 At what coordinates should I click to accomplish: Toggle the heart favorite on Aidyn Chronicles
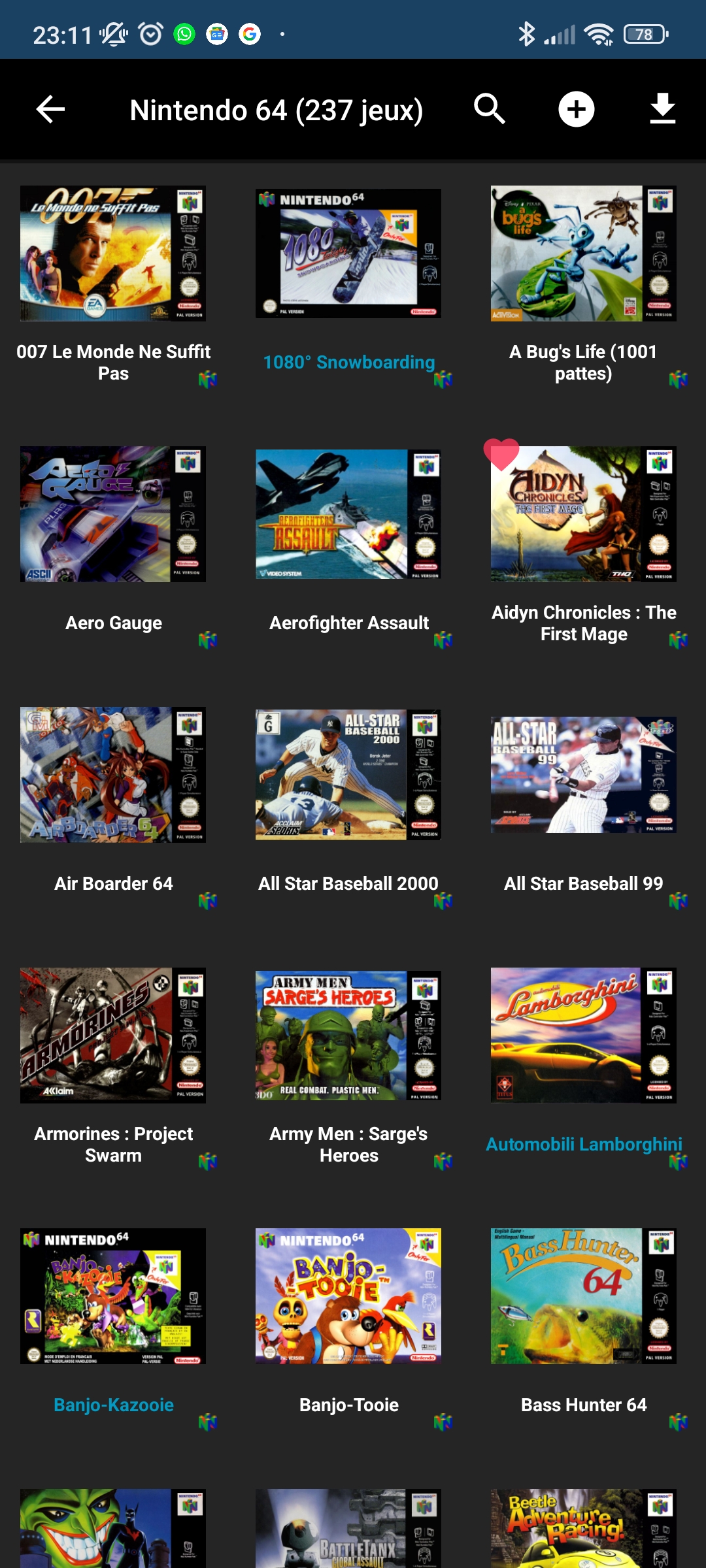[501, 454]
